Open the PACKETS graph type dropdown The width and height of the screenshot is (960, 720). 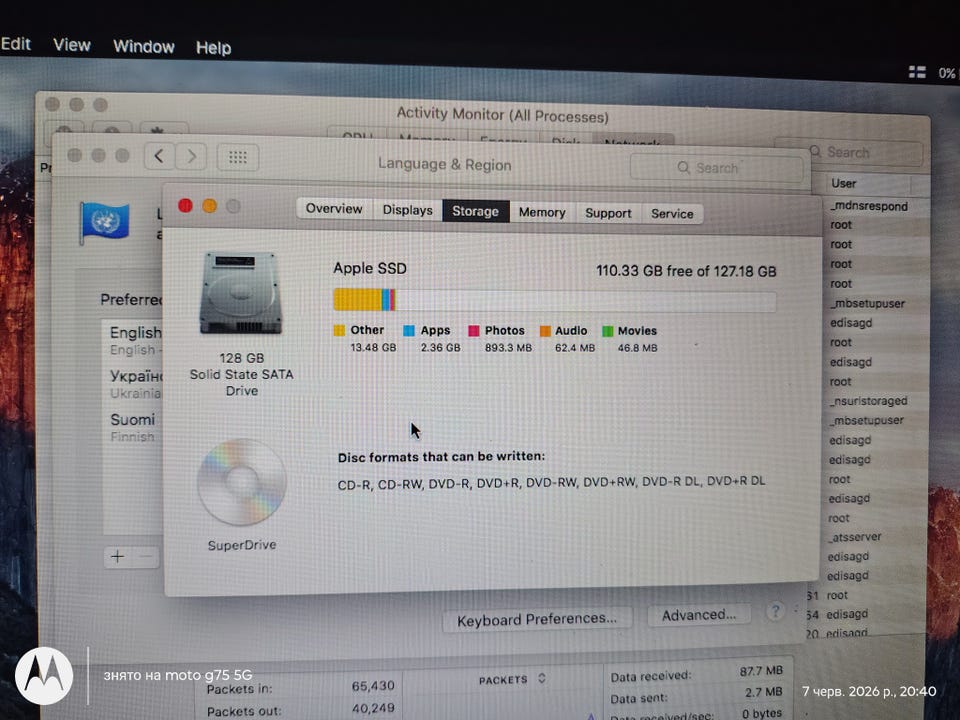click(512, 679)
